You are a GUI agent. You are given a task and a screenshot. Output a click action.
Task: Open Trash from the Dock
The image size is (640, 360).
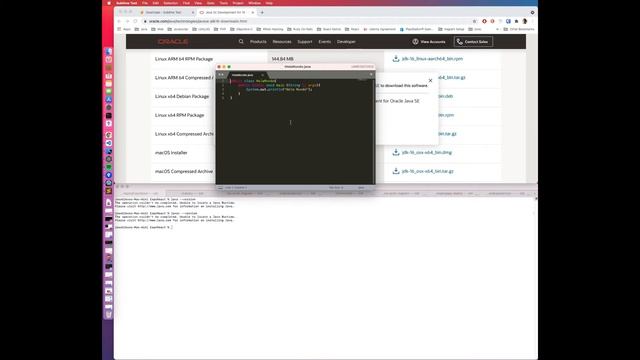(109, 315)
